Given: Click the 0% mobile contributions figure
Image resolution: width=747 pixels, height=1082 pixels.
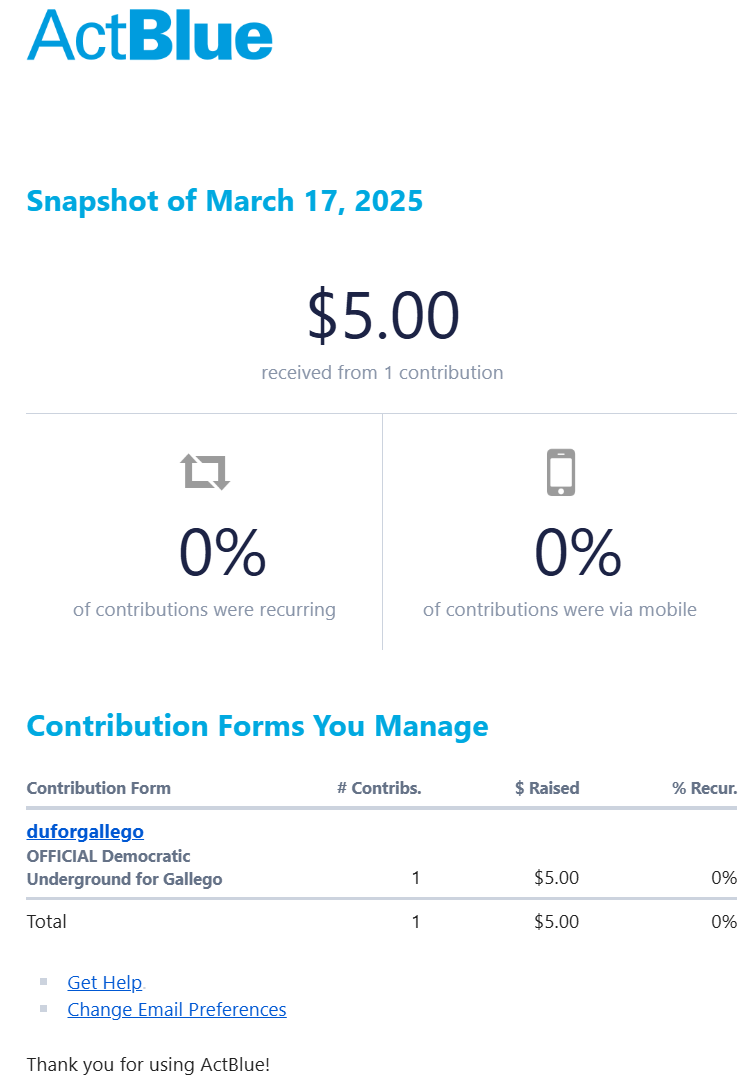Looking at the screenshot, I should [578, 553].
